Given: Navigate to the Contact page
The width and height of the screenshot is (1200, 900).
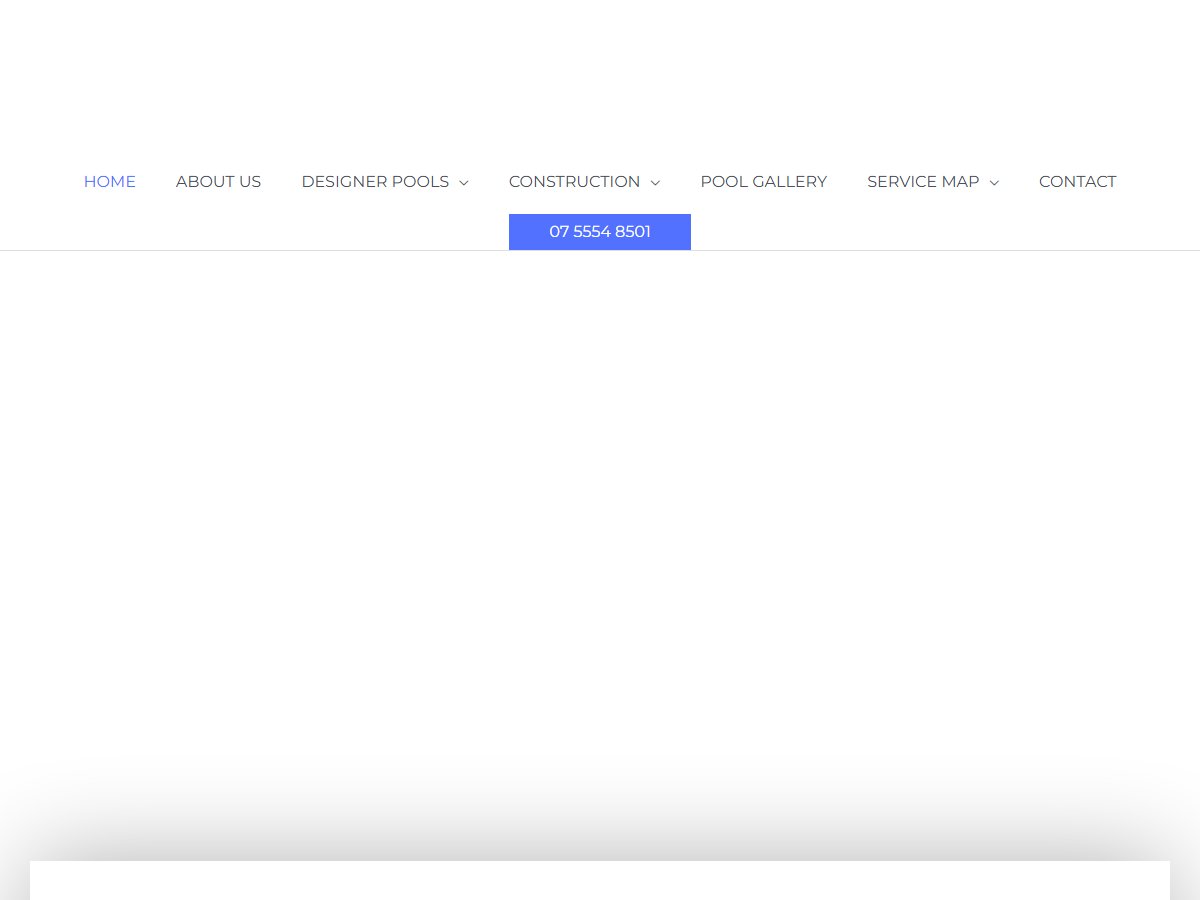Looking at the screenshot, I should pyautogui.click(x=1078, y=182).
